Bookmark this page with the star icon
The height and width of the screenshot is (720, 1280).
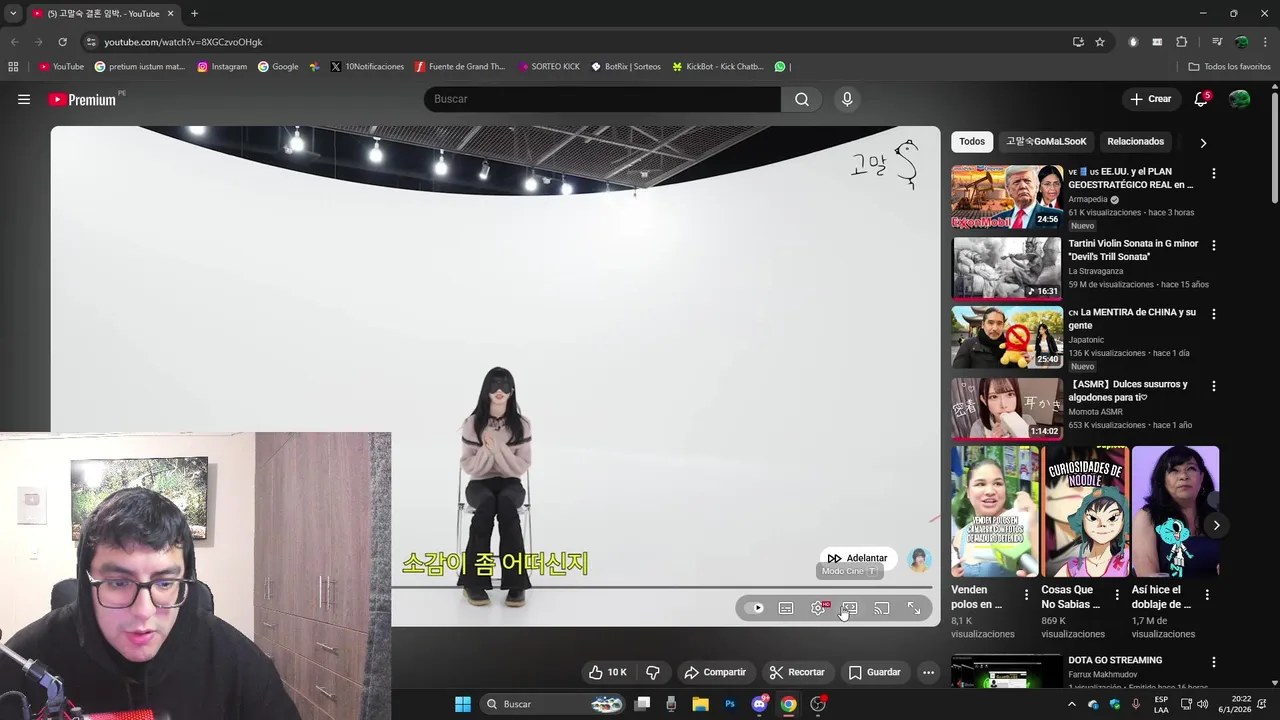tap(1100, 42)
